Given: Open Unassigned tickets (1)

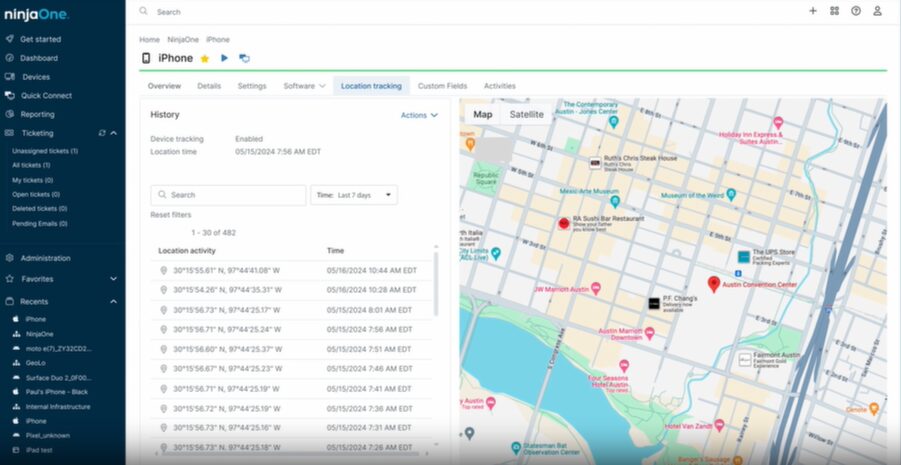Looking at the screenshot, I should click(45, 151).
